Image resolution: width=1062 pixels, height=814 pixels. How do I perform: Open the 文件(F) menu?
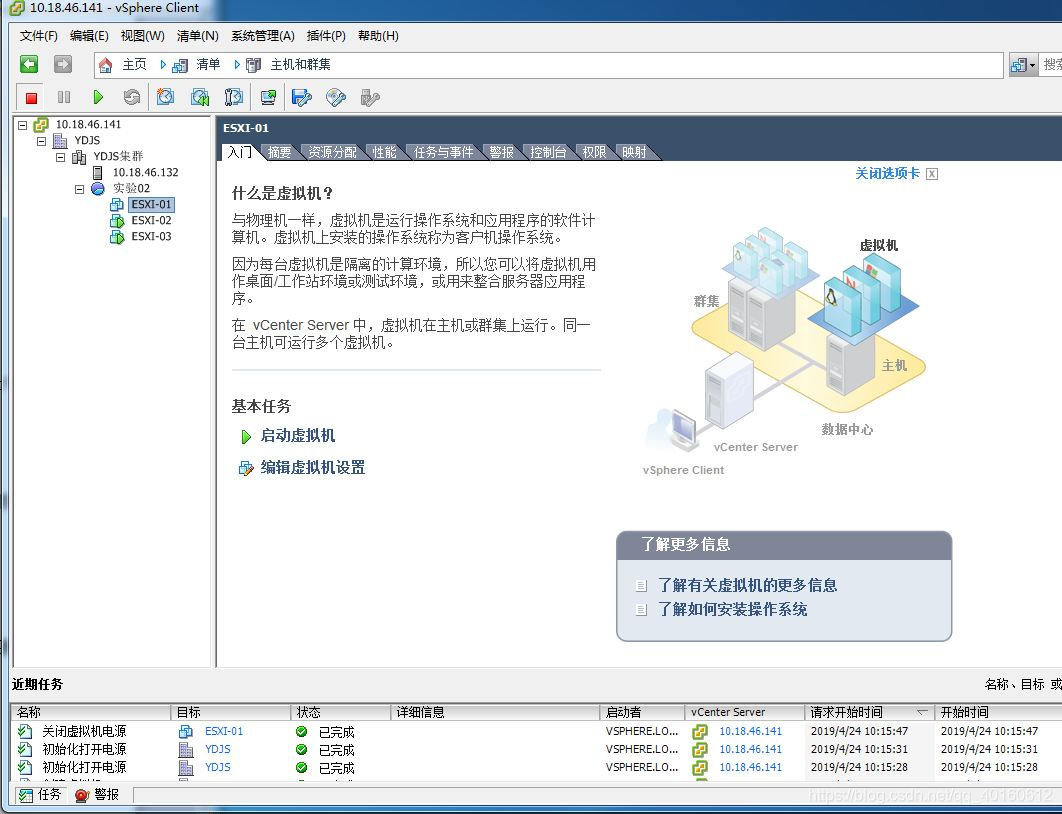tap(39, 36)
